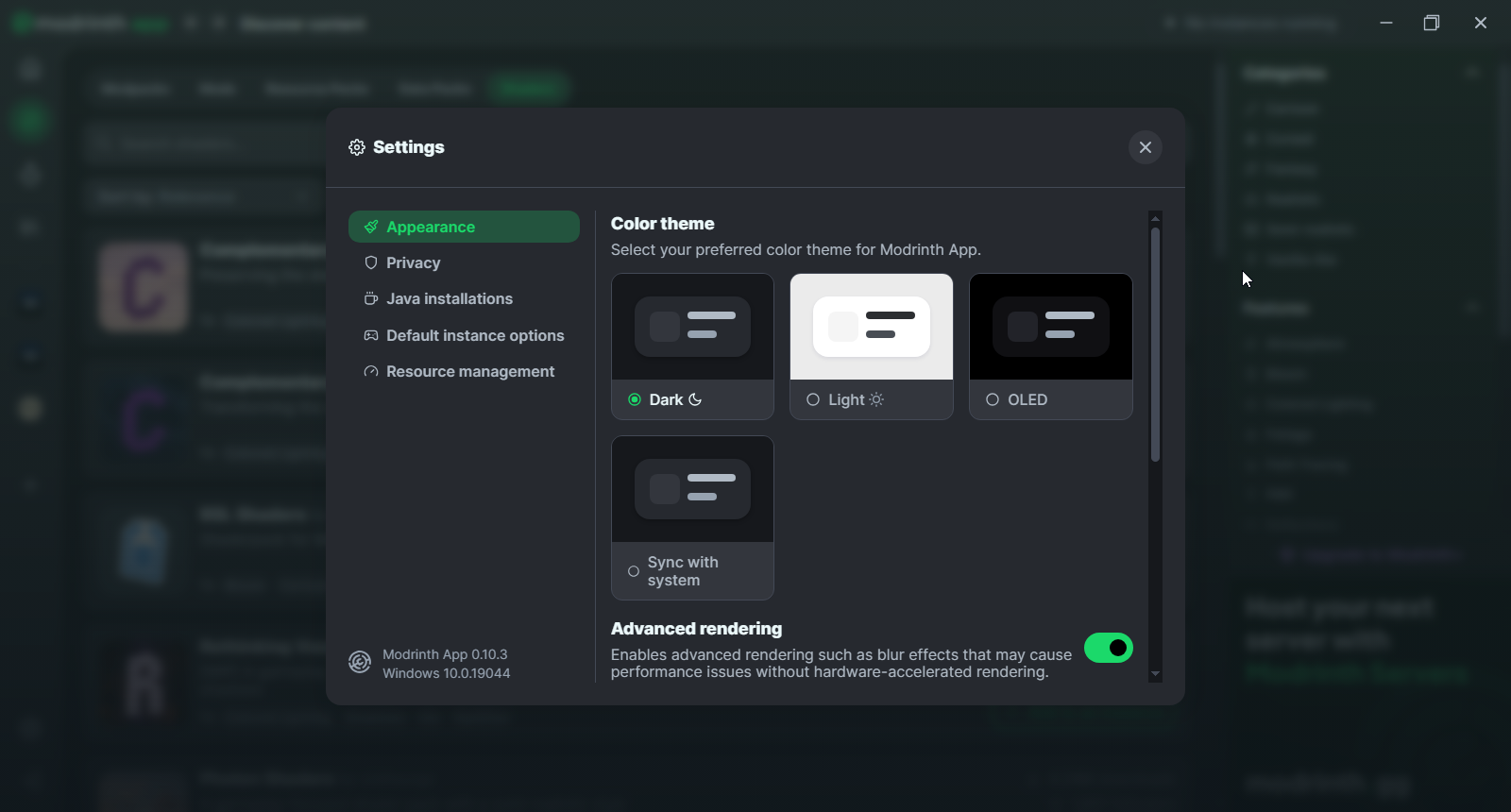Select the Sync with system radio
The width and height of the screenshot is (1511, 812).
[x=634, y=571]
